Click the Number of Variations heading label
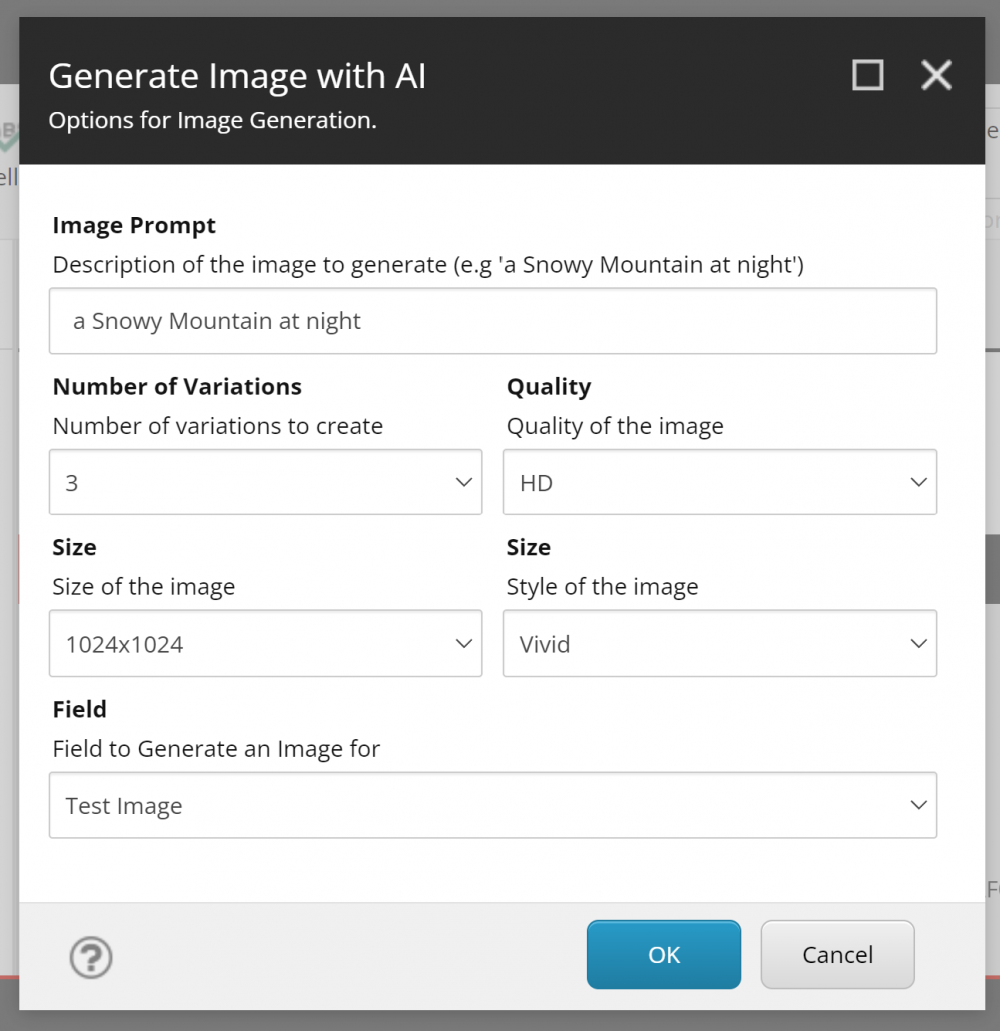The width and height of the screenshot is (1000, 1031). [x=177, y=386]
